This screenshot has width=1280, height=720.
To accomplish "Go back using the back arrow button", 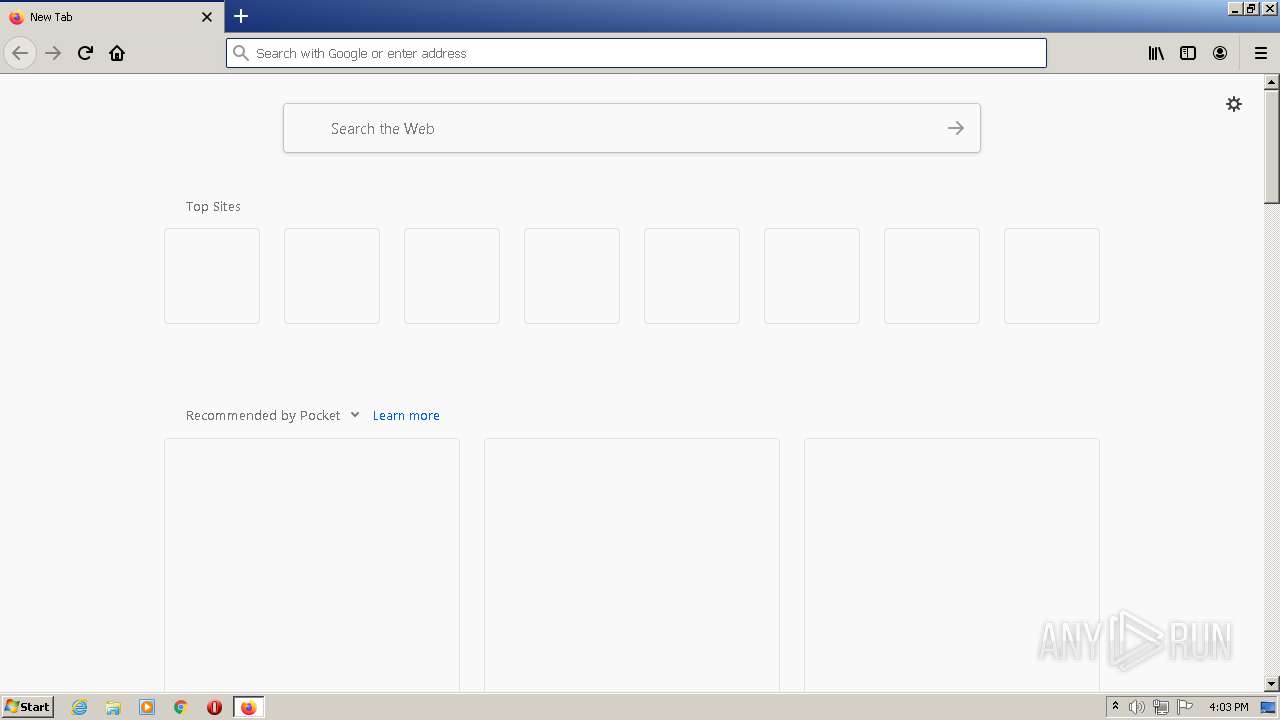I will (x=20, y=53).
